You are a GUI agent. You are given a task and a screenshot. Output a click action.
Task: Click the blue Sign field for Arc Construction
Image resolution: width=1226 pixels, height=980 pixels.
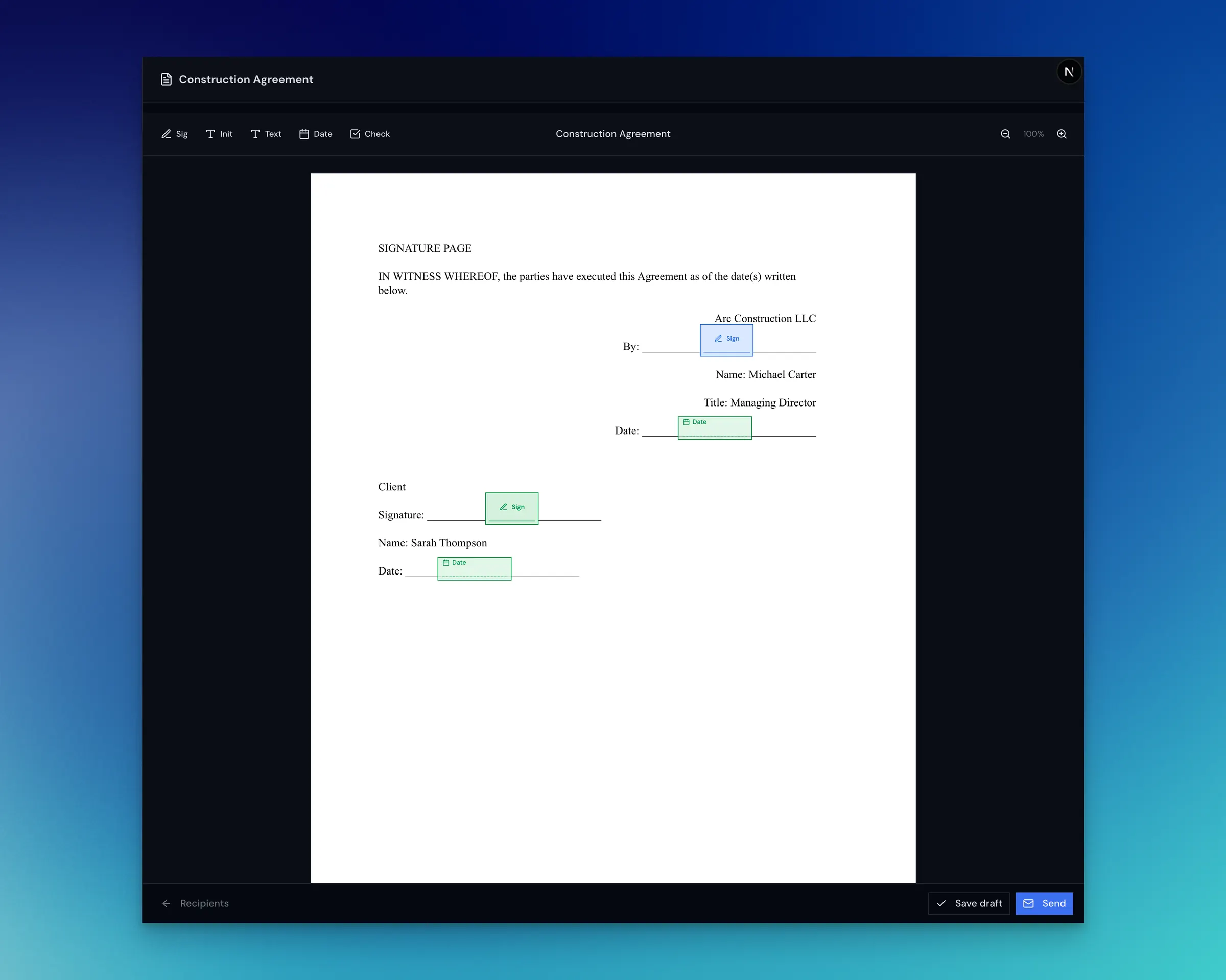tap(726, 340)
